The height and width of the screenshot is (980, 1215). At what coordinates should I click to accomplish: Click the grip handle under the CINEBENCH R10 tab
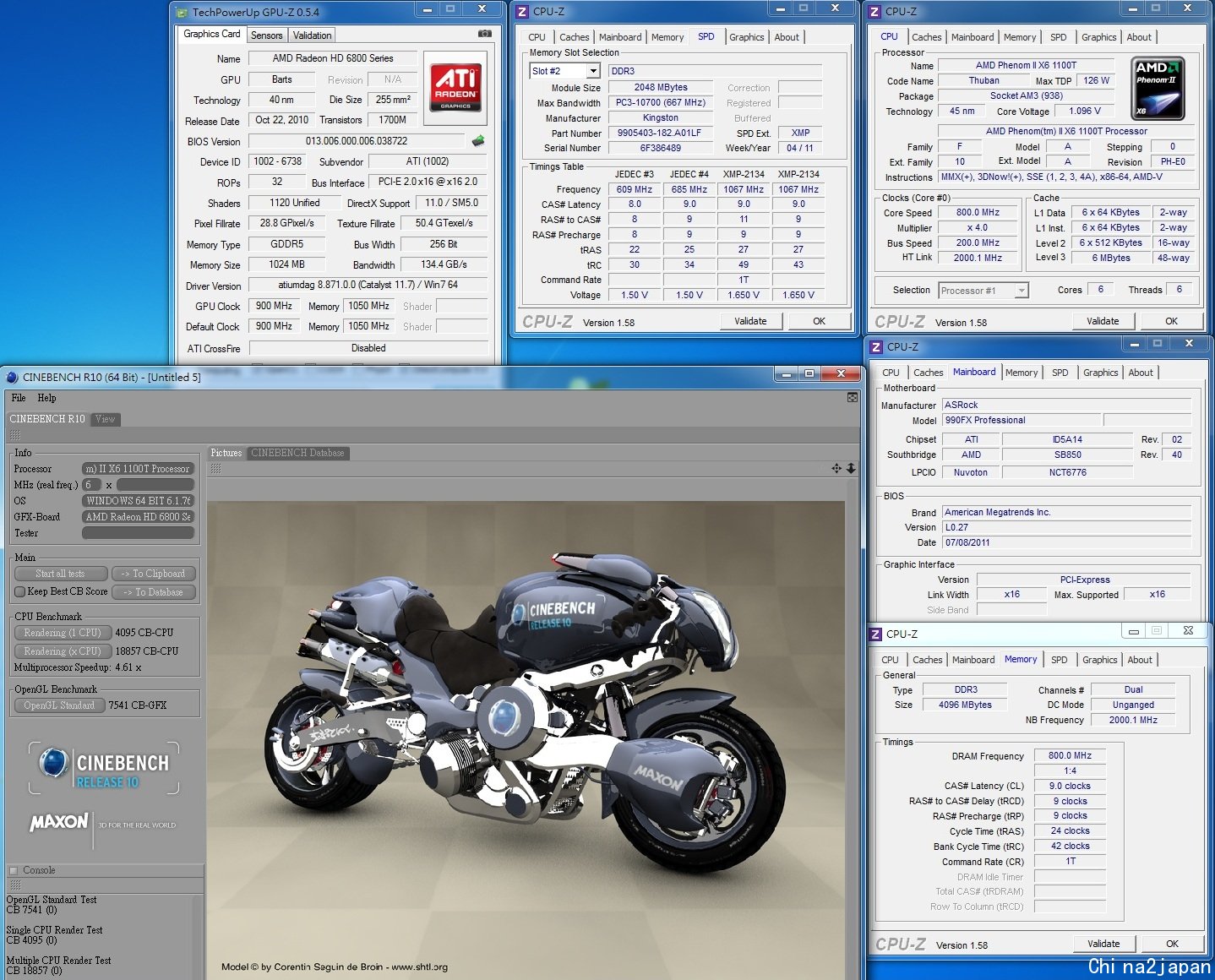pyautogui.click(x=14, y=435)
